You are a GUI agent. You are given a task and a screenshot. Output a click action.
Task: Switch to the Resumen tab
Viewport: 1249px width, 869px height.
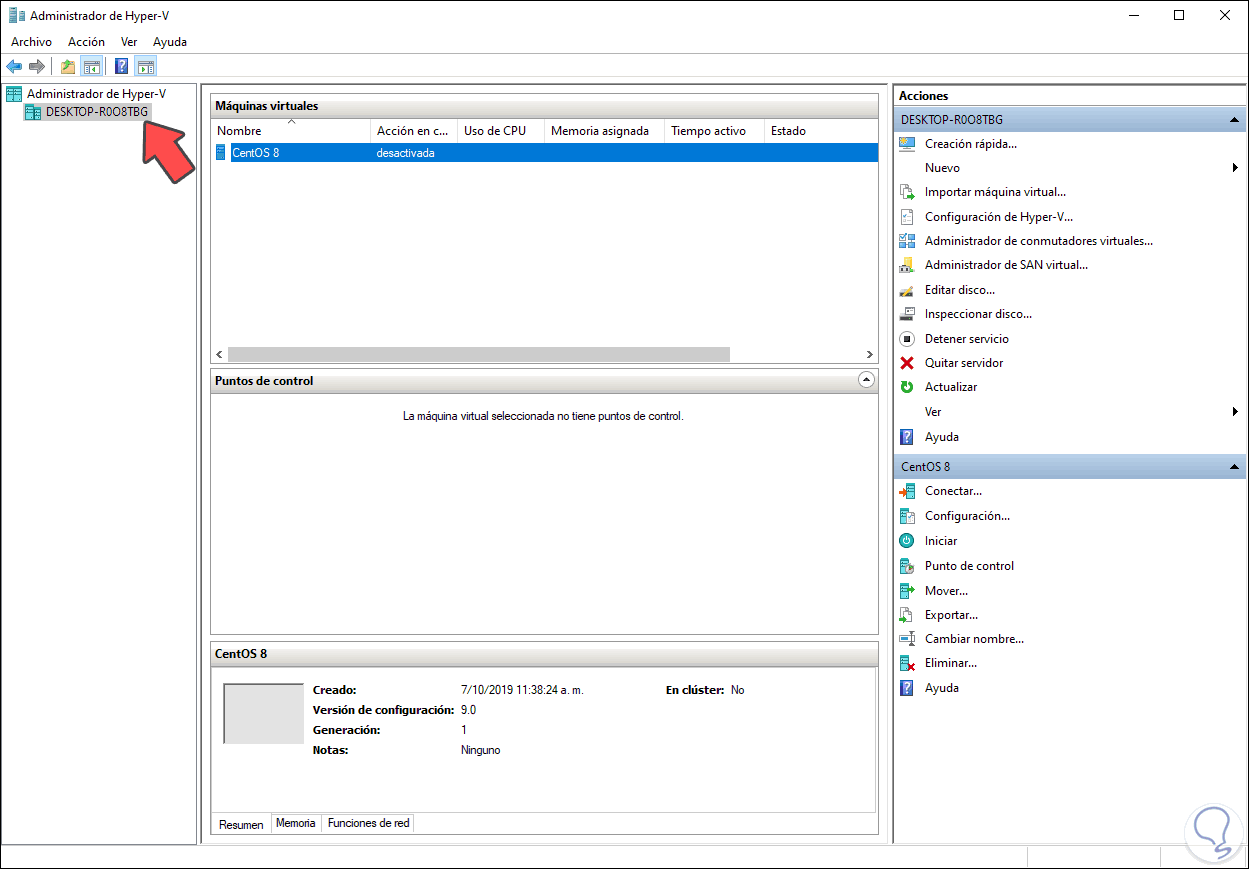241,824
